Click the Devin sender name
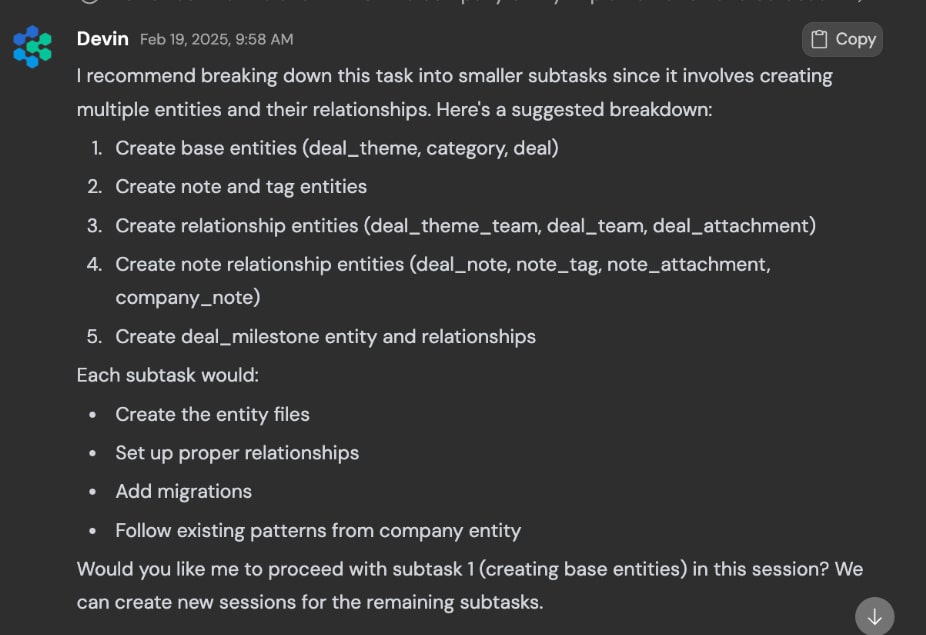The width and height of the screenshot is (926, 635). pos(103,39)
